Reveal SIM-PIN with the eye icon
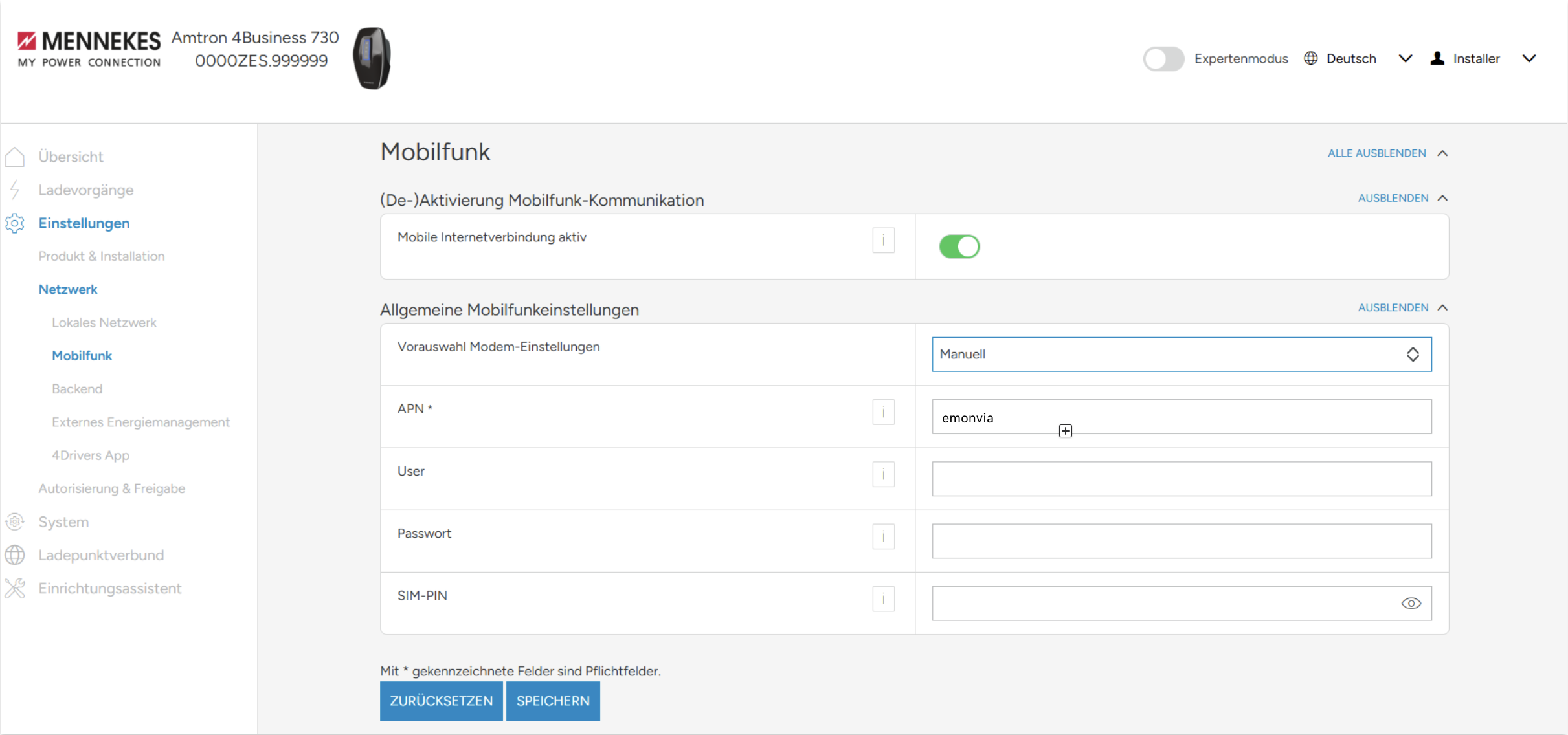 point(1411,603)
